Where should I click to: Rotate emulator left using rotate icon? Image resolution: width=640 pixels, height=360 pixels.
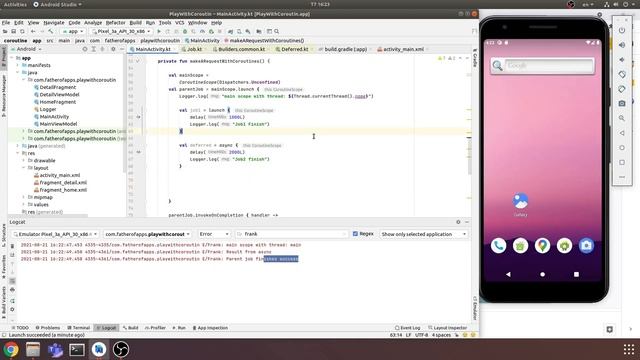coord(622,75)
